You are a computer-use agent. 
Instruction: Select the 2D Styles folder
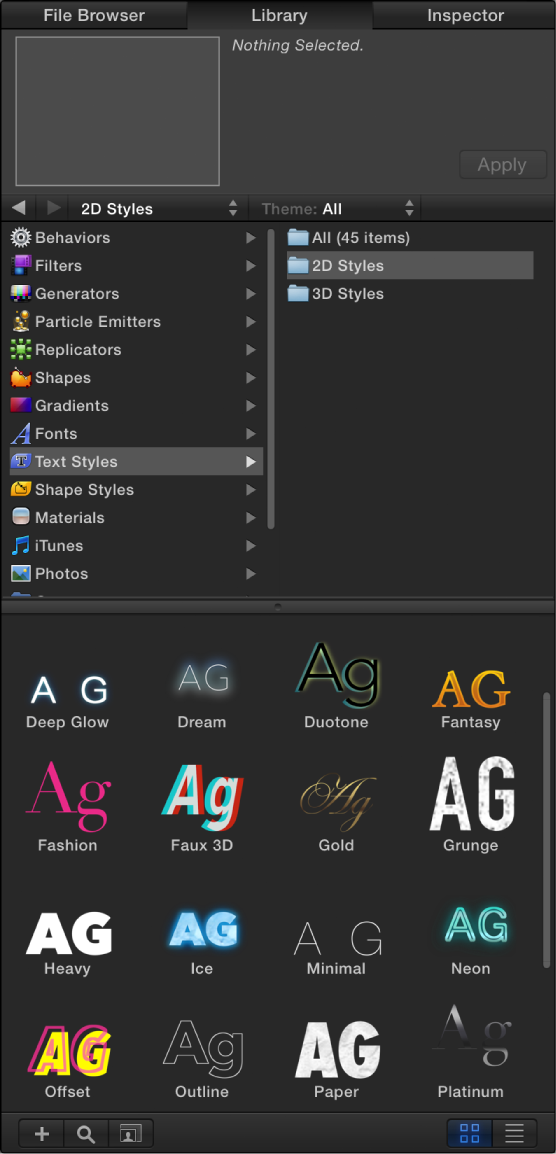point(409,266)
